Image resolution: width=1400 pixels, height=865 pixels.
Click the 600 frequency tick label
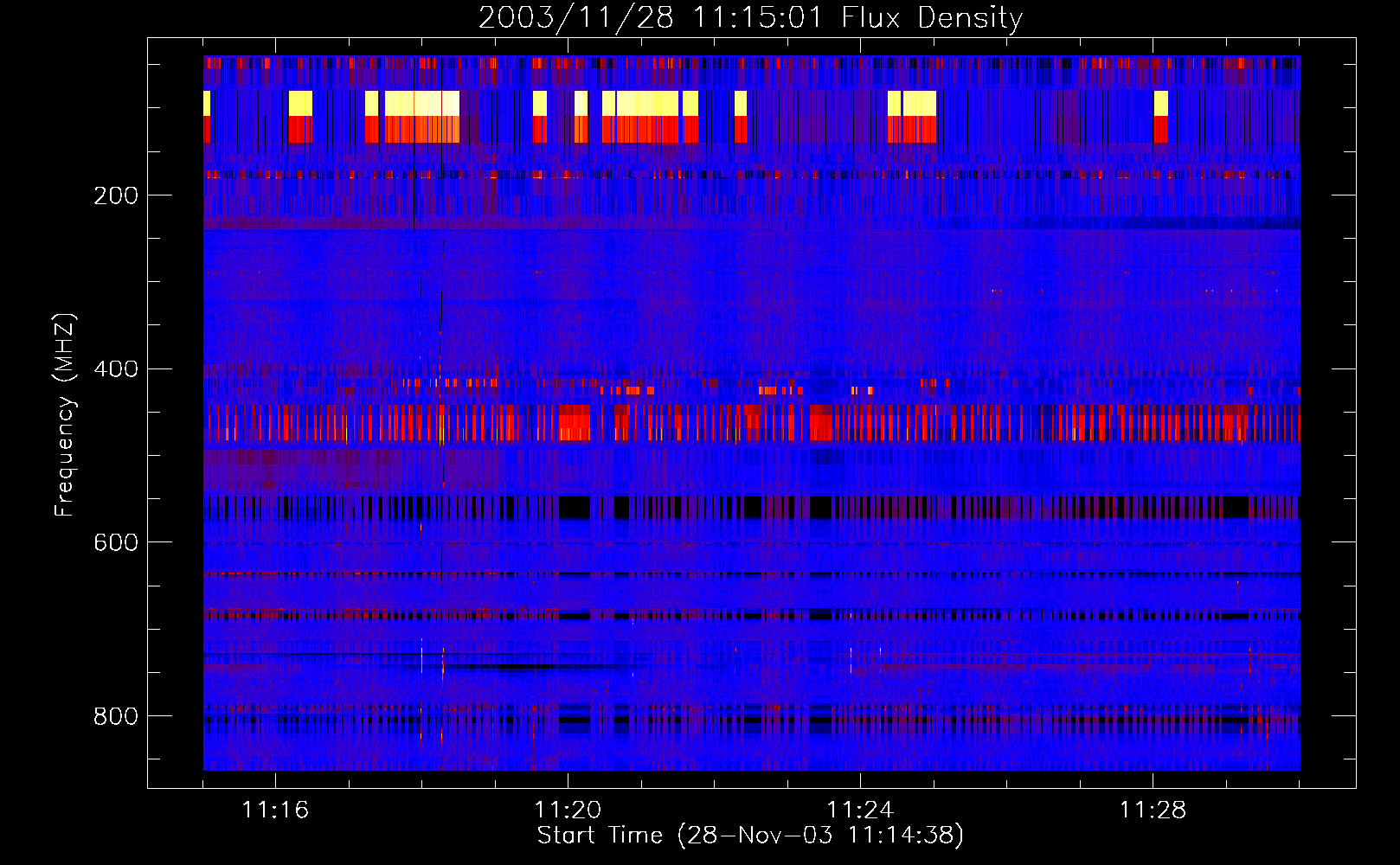click(x=116, y=542)
